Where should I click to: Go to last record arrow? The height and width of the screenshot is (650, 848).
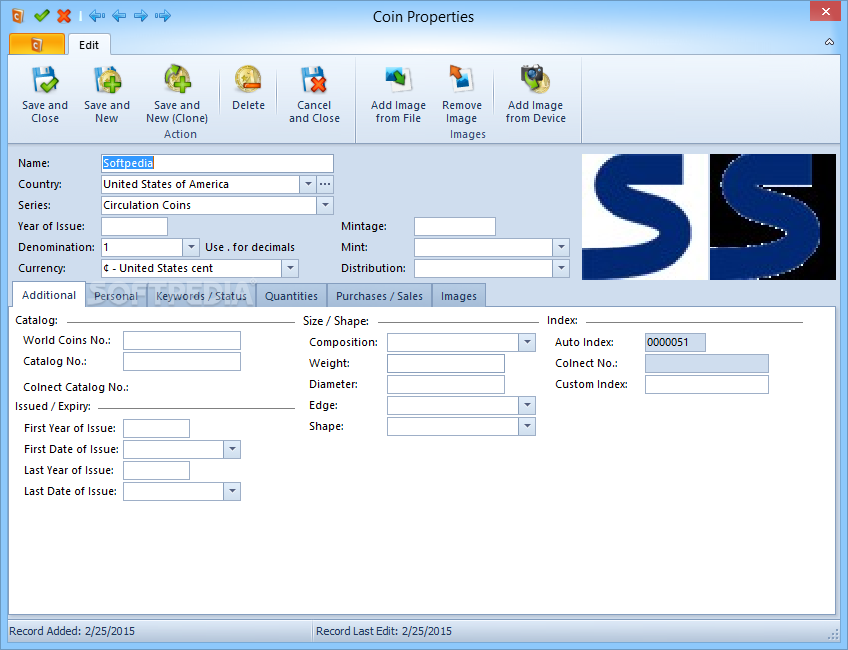[x=163, y=16]
